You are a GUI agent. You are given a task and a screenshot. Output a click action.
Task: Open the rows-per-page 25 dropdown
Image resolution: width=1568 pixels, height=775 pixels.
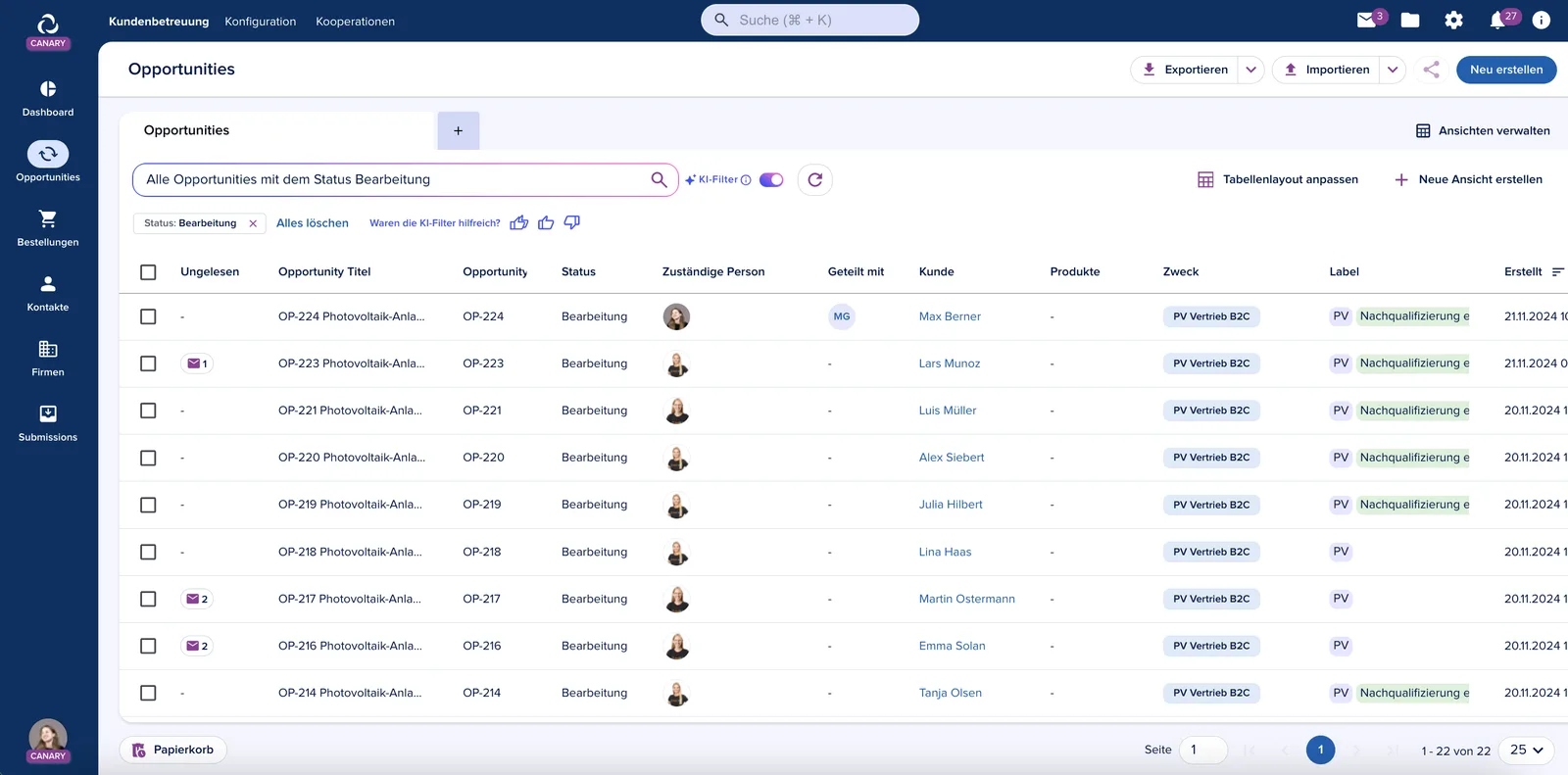coord(1526,750)
